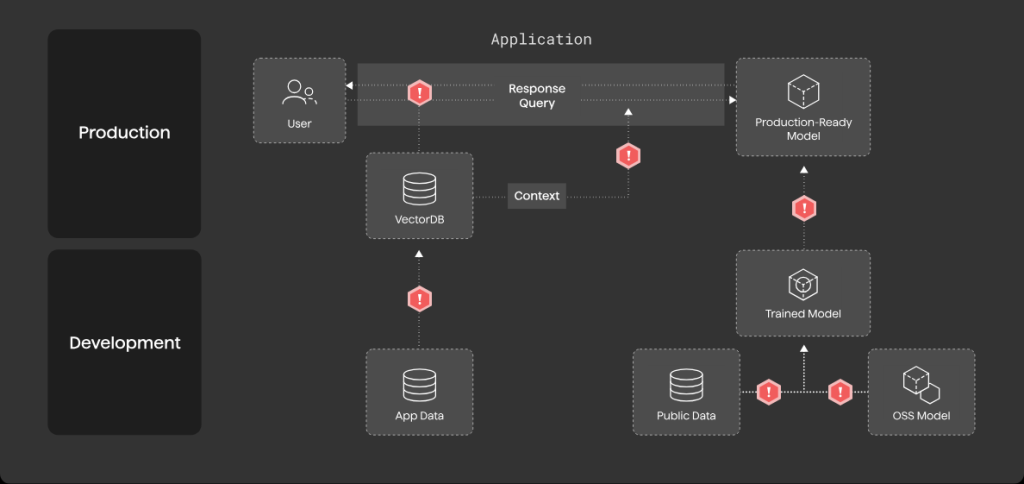This screenshot has width=1024, height=484.
Task: Click the Context label box
Action: pos(537,196)
